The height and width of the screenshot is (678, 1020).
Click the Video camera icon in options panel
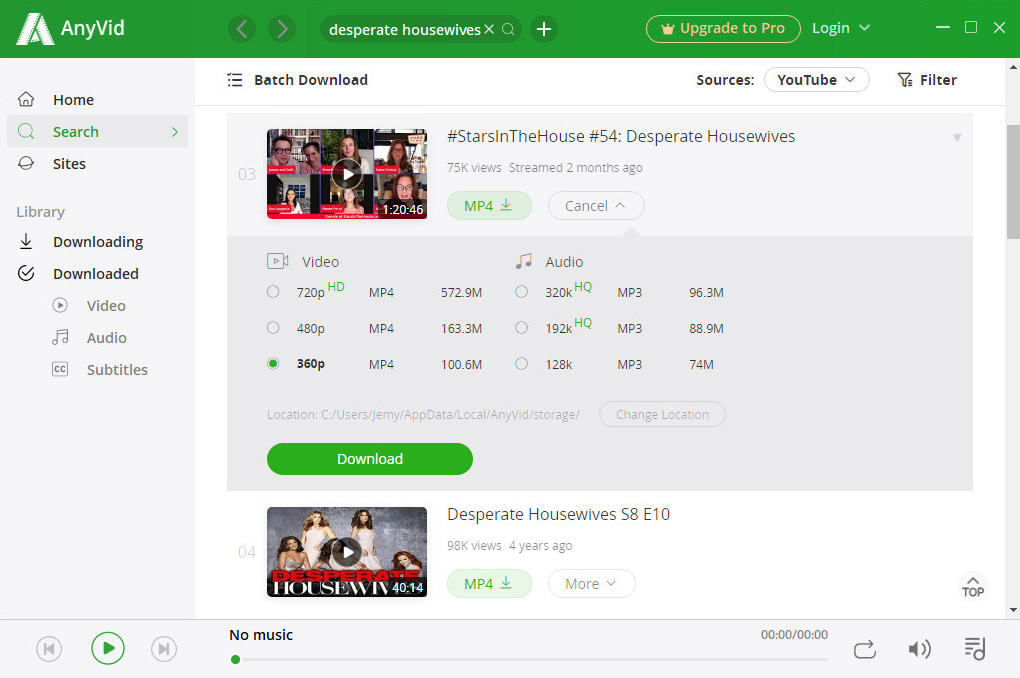278,261
